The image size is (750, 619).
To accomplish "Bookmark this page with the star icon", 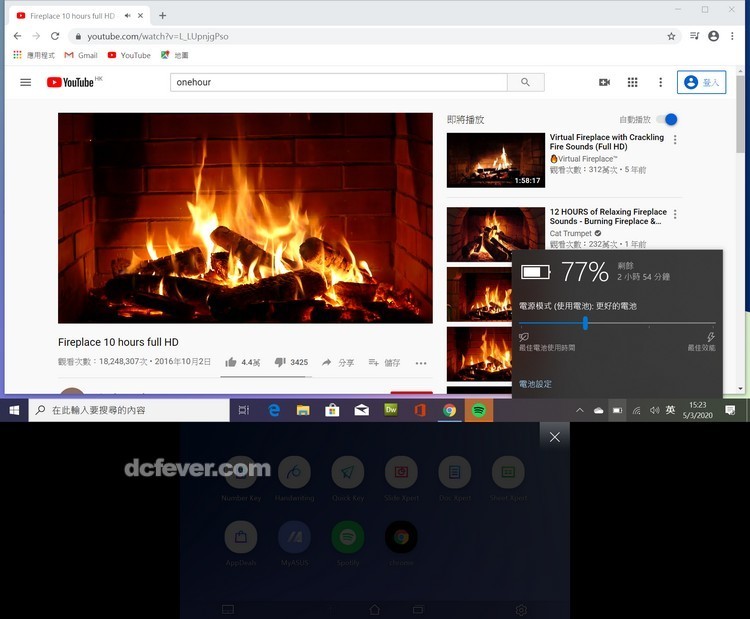I will coord(671,36).
